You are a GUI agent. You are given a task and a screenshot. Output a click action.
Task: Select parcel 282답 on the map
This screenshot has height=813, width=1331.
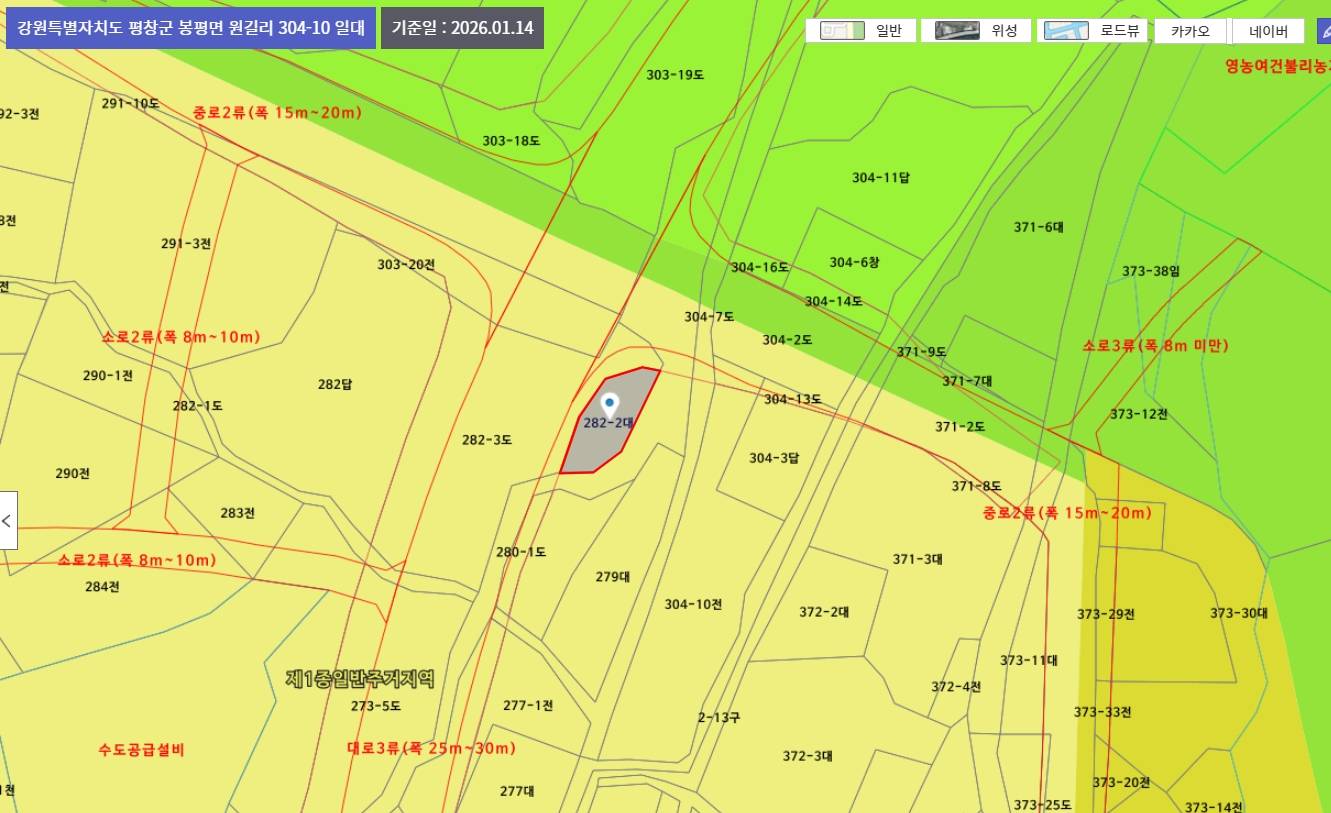click(x=334, y=384)
